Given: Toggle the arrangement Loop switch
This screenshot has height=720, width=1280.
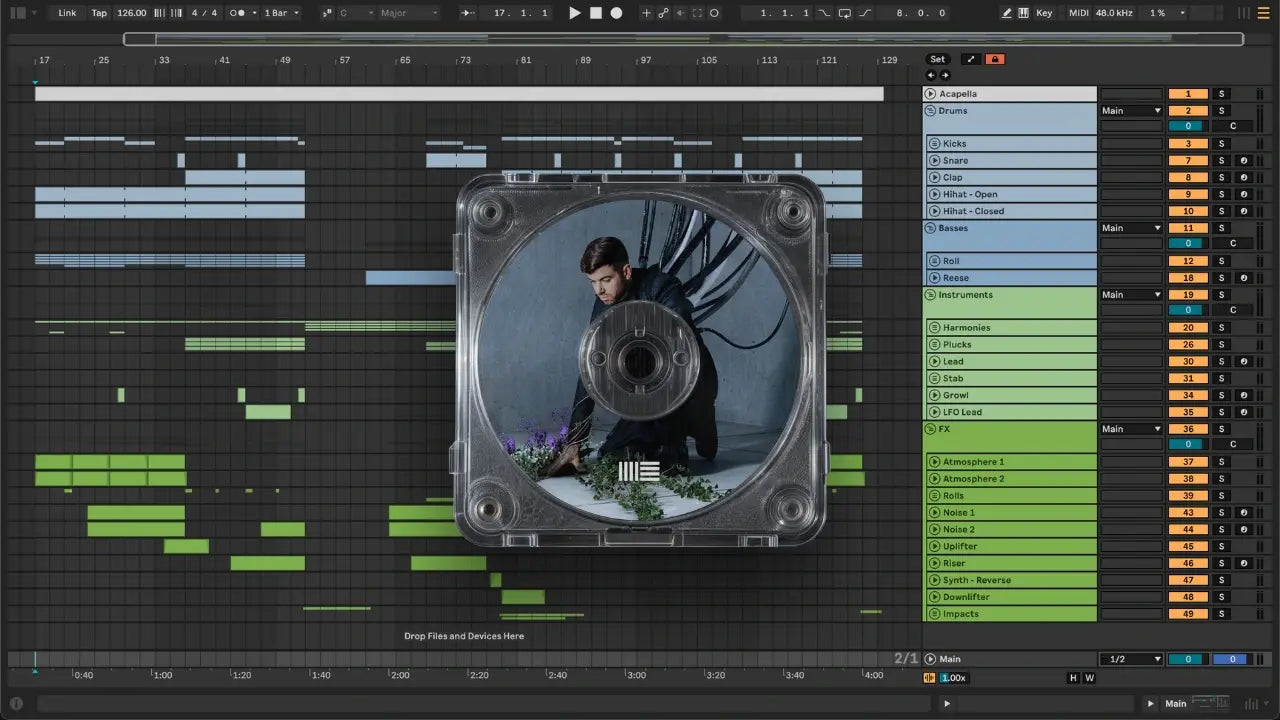Looking at the screenshot, I should [x=845, y=13].
